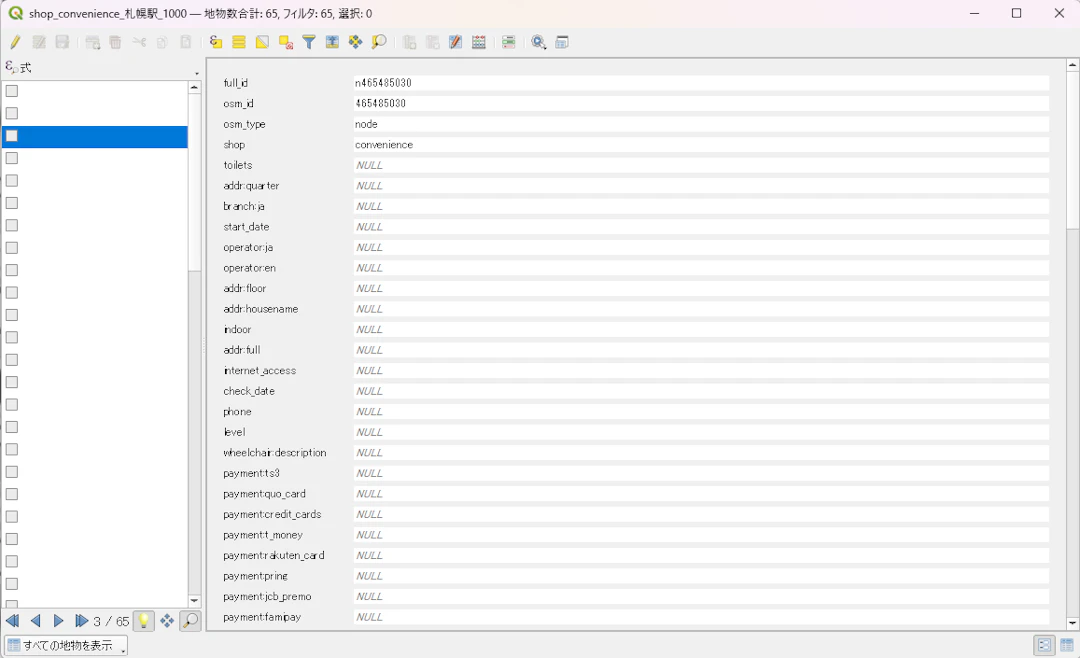Click the NULL field beside toilets
The image size is (1080, 658).
(x=701, y=165)
